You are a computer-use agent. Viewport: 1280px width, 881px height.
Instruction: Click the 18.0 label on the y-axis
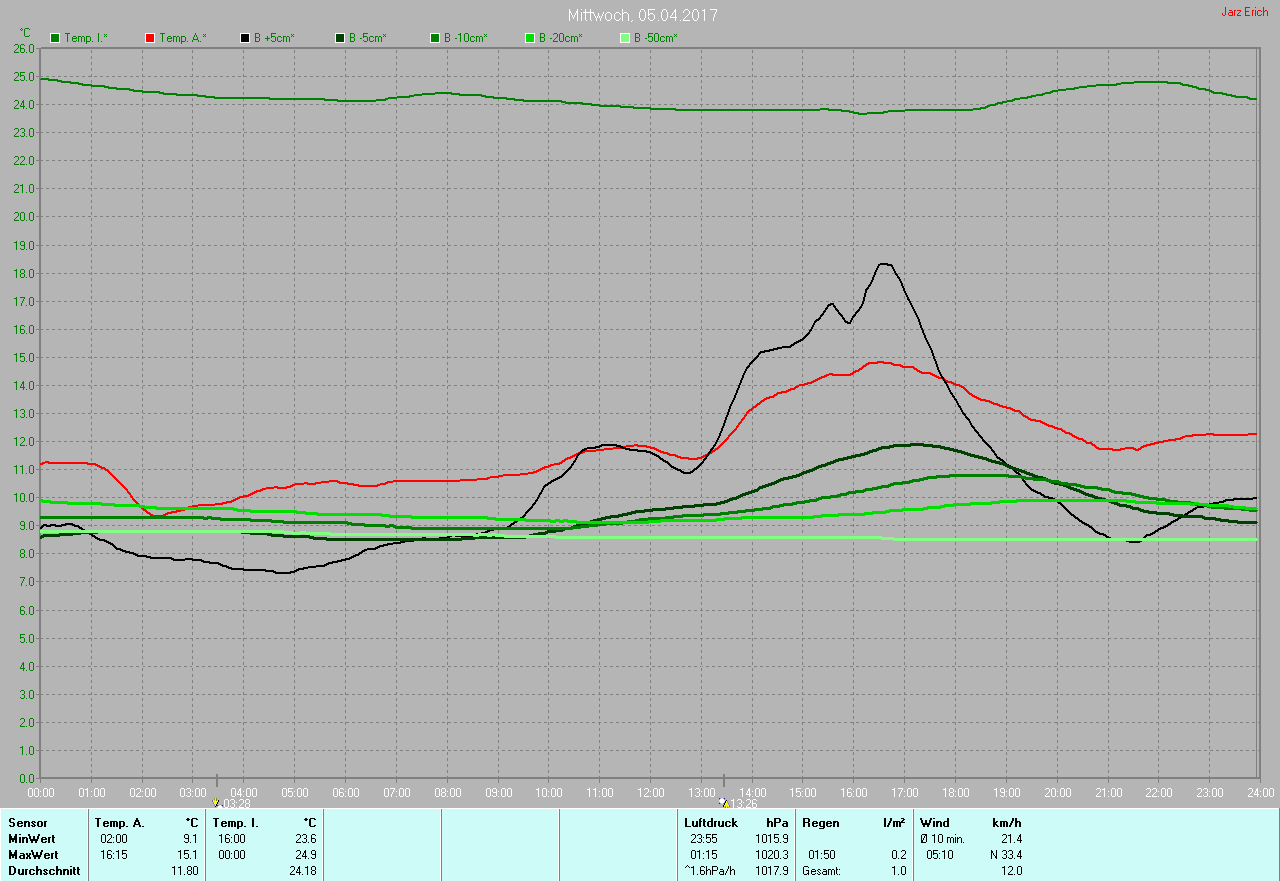click(x=24, y=273)
